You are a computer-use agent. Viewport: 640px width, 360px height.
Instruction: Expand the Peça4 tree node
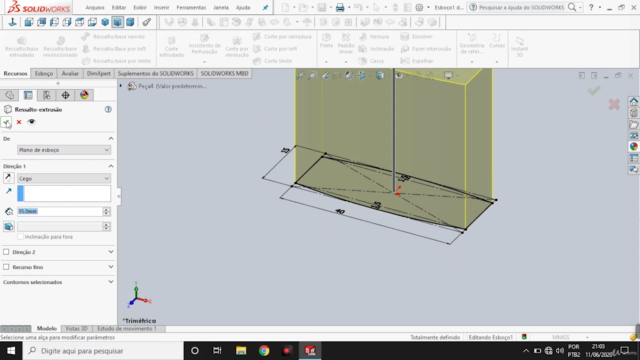click(121, 86)
